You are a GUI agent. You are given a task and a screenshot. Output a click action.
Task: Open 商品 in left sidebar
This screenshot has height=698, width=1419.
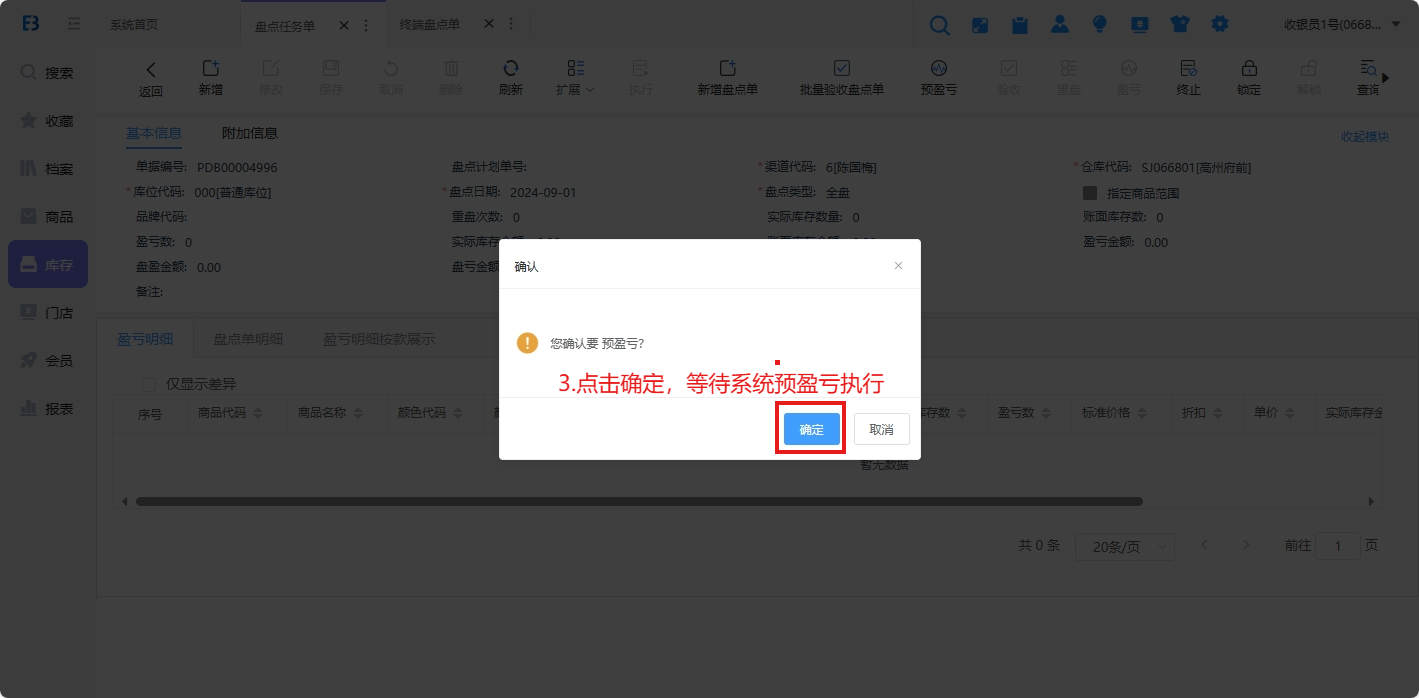pos(48,217)
